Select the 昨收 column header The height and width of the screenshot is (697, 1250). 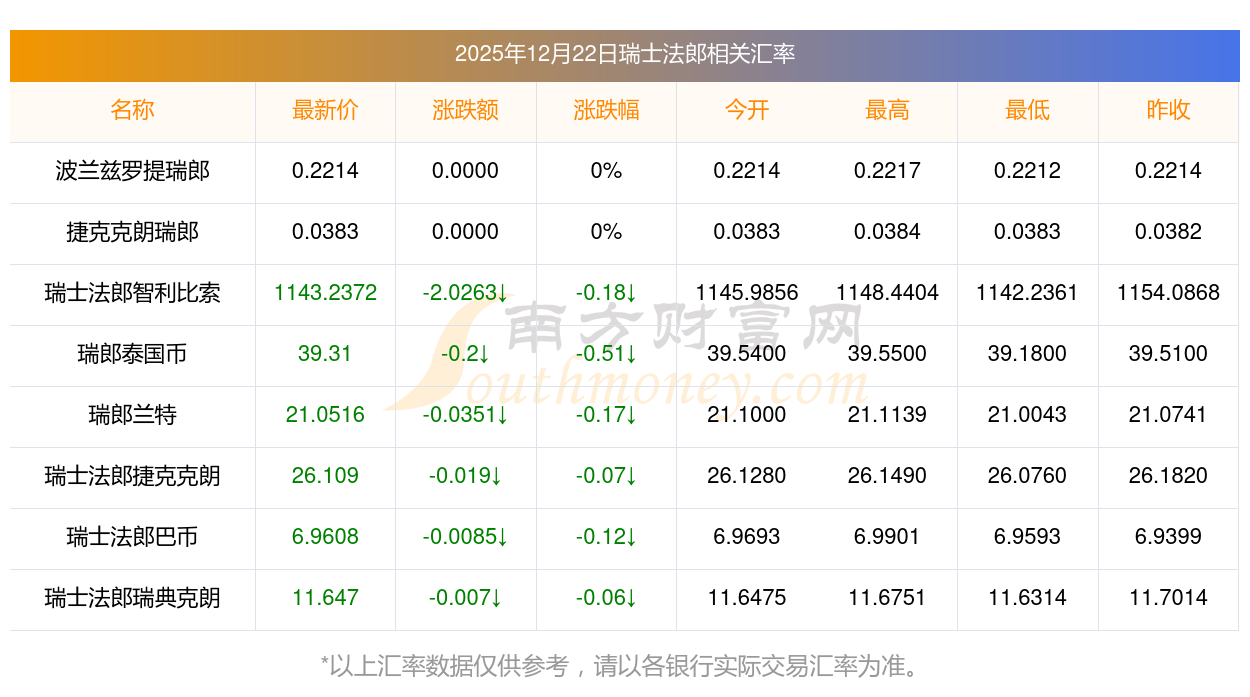[1168, 110]
